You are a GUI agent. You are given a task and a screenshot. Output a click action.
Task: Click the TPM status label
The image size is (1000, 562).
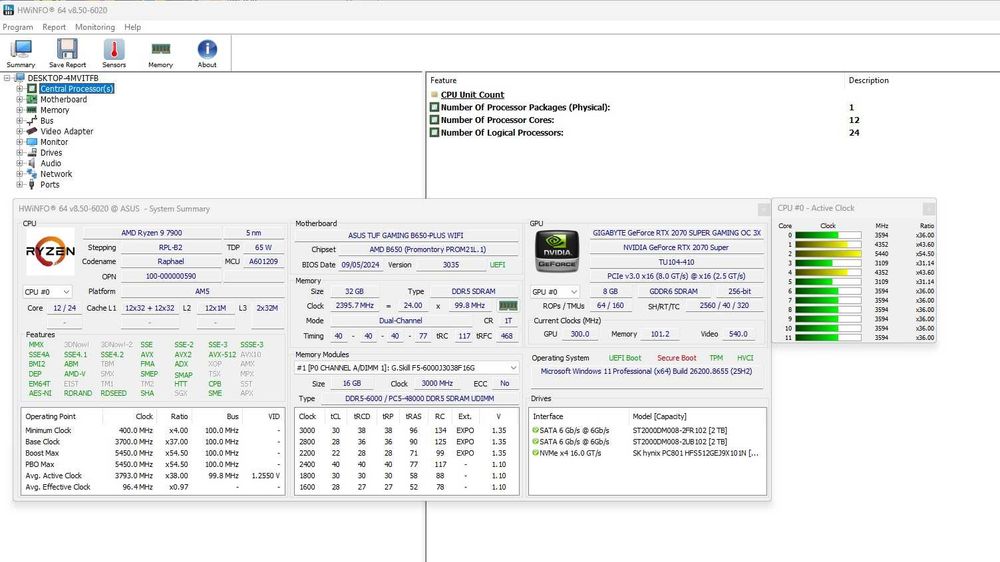716,358
